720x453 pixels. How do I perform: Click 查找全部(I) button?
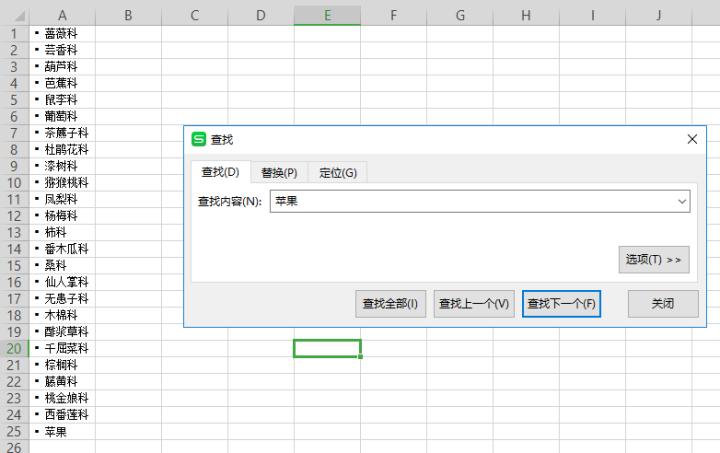pos(390,303)
